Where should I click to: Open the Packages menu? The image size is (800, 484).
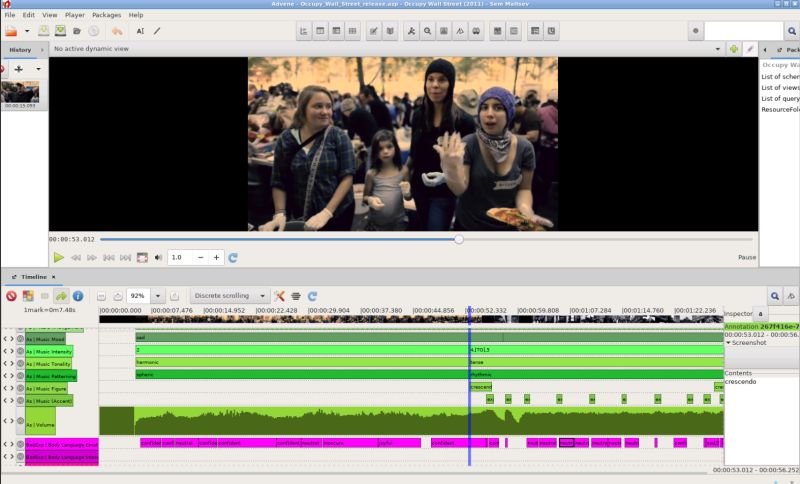(107, 15)
